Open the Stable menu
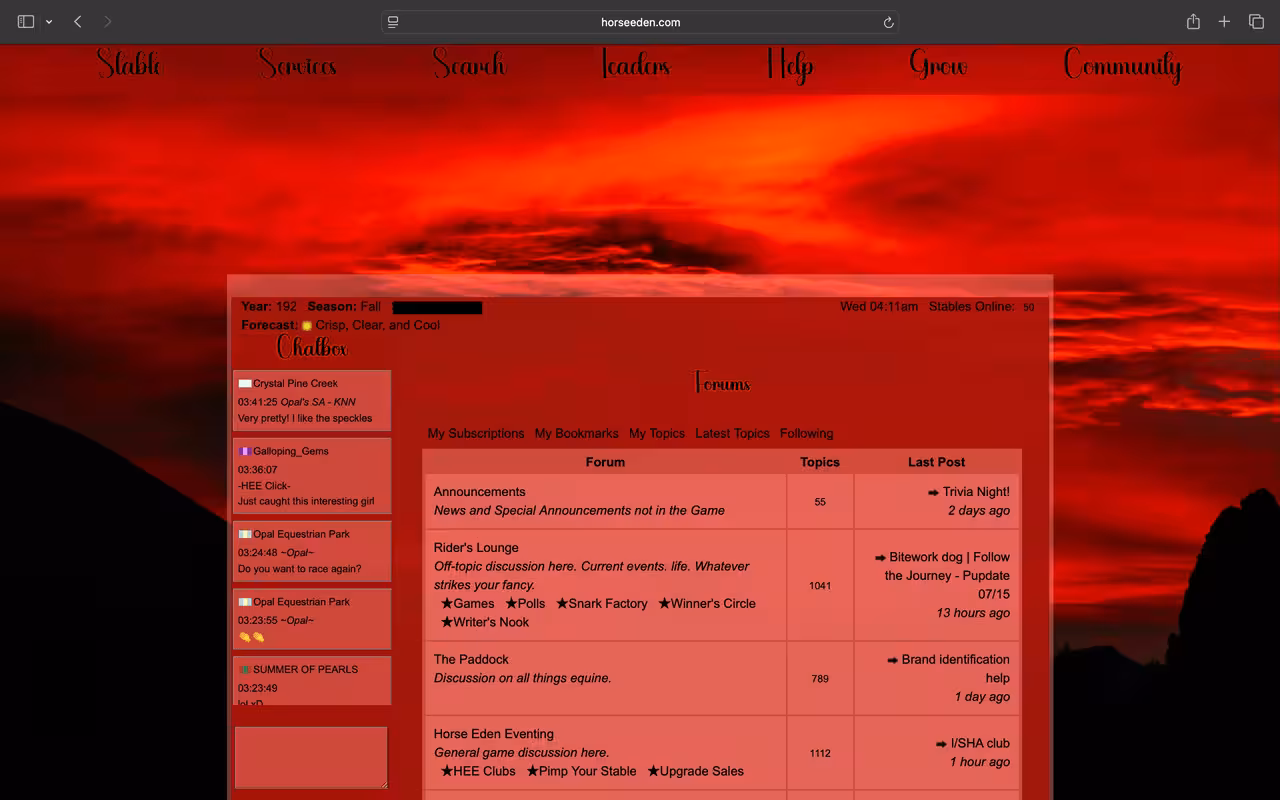 click(129, 65)
